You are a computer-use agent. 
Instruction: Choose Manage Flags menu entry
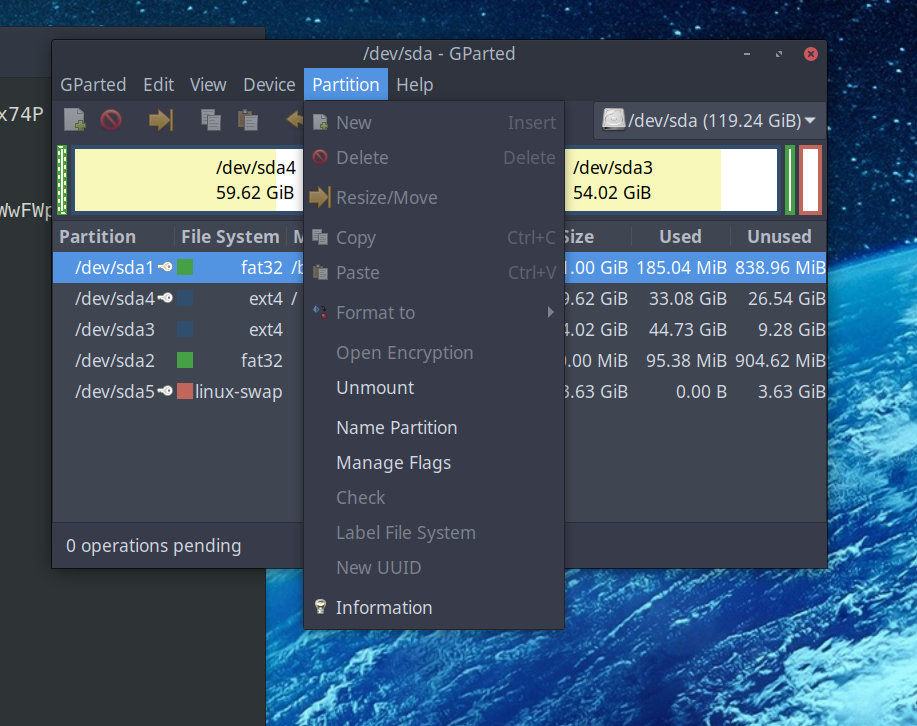[434, 463]
